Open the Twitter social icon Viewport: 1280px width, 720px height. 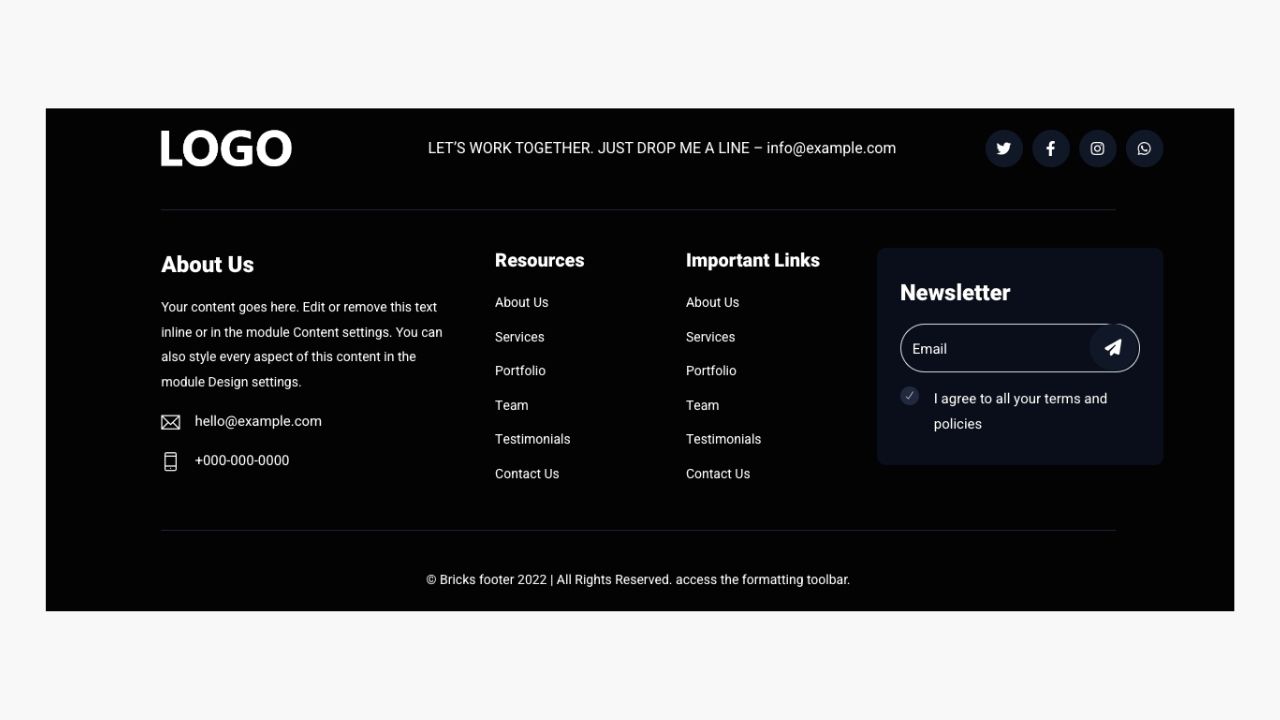tap(1004, 149)
